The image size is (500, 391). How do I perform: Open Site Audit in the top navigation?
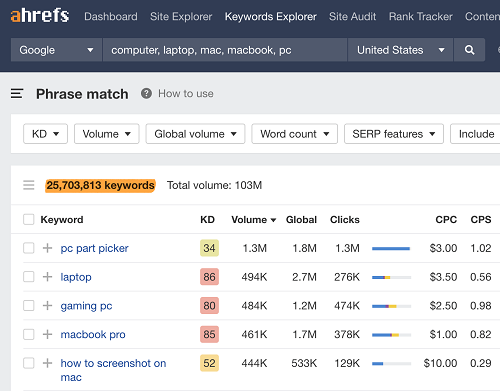point(353,16)
